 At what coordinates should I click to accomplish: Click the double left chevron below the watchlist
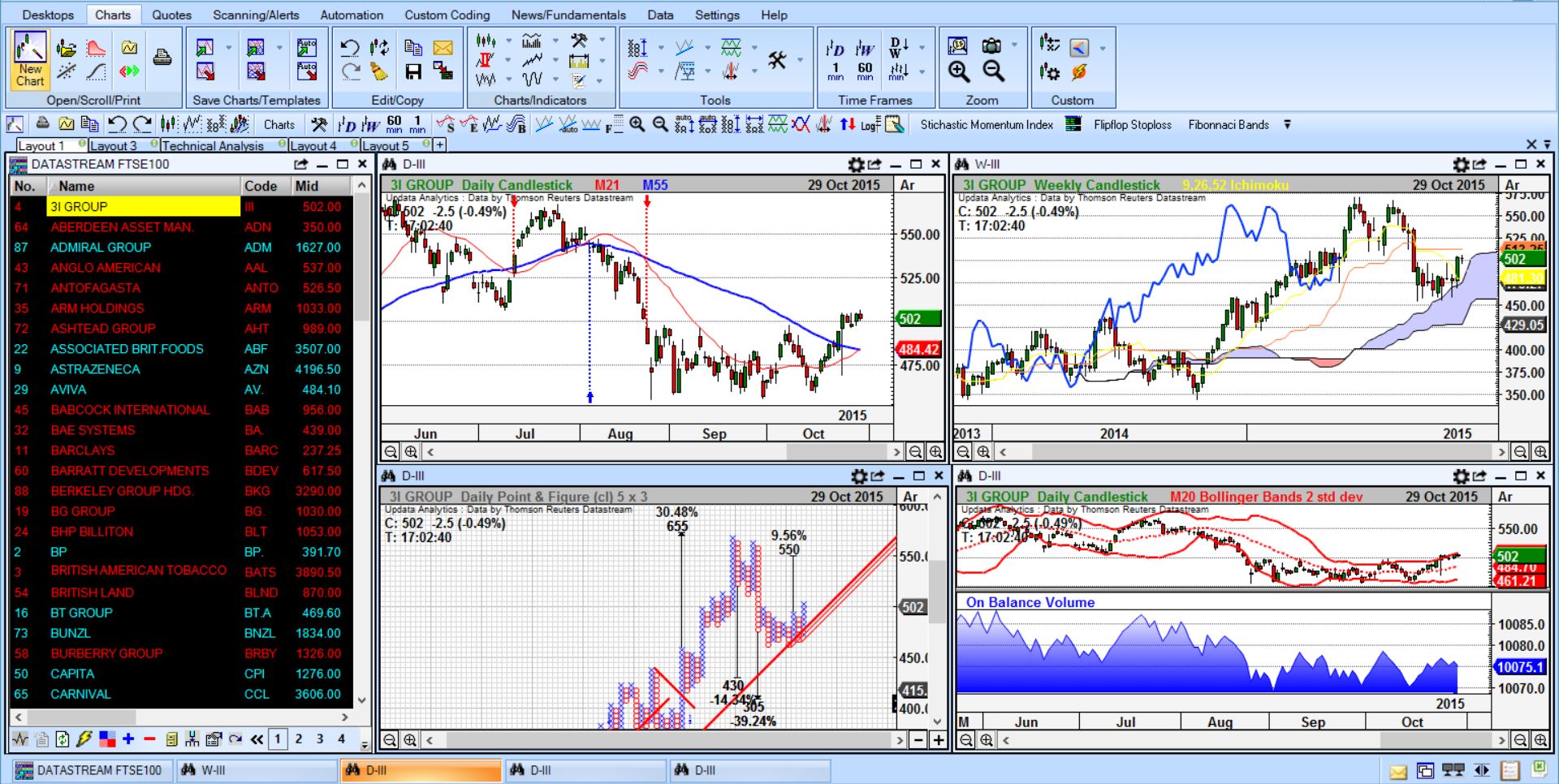(257, 739)
